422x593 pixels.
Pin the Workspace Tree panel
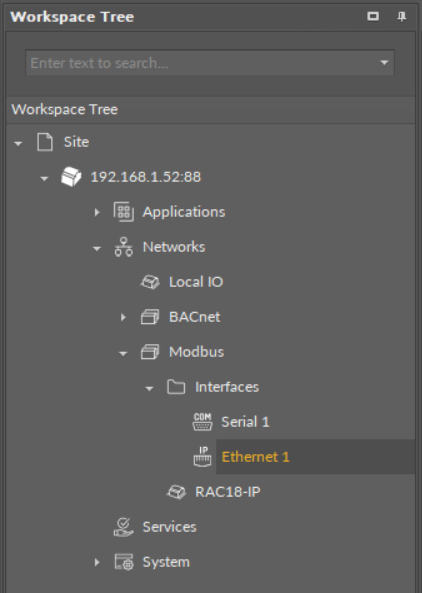coord(402,16)
